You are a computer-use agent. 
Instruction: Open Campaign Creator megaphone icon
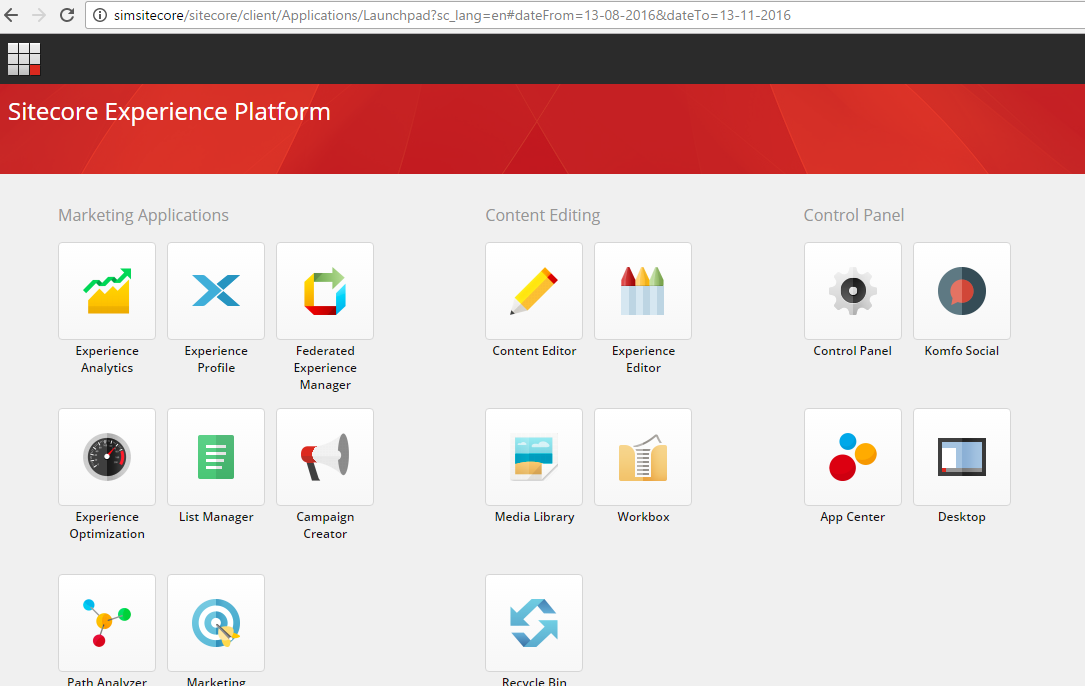[x=325, y=457]
